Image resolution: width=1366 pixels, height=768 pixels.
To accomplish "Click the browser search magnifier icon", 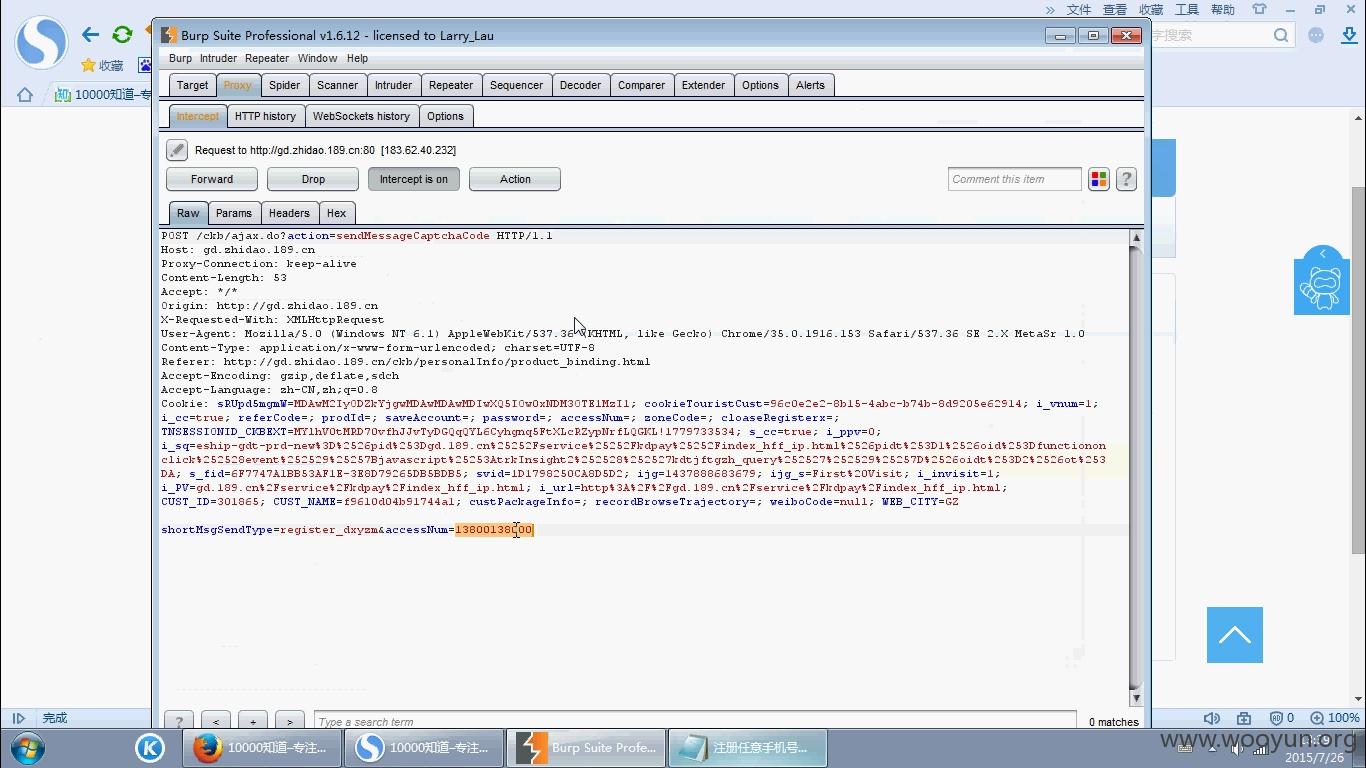I will [x=1282, y=35].
